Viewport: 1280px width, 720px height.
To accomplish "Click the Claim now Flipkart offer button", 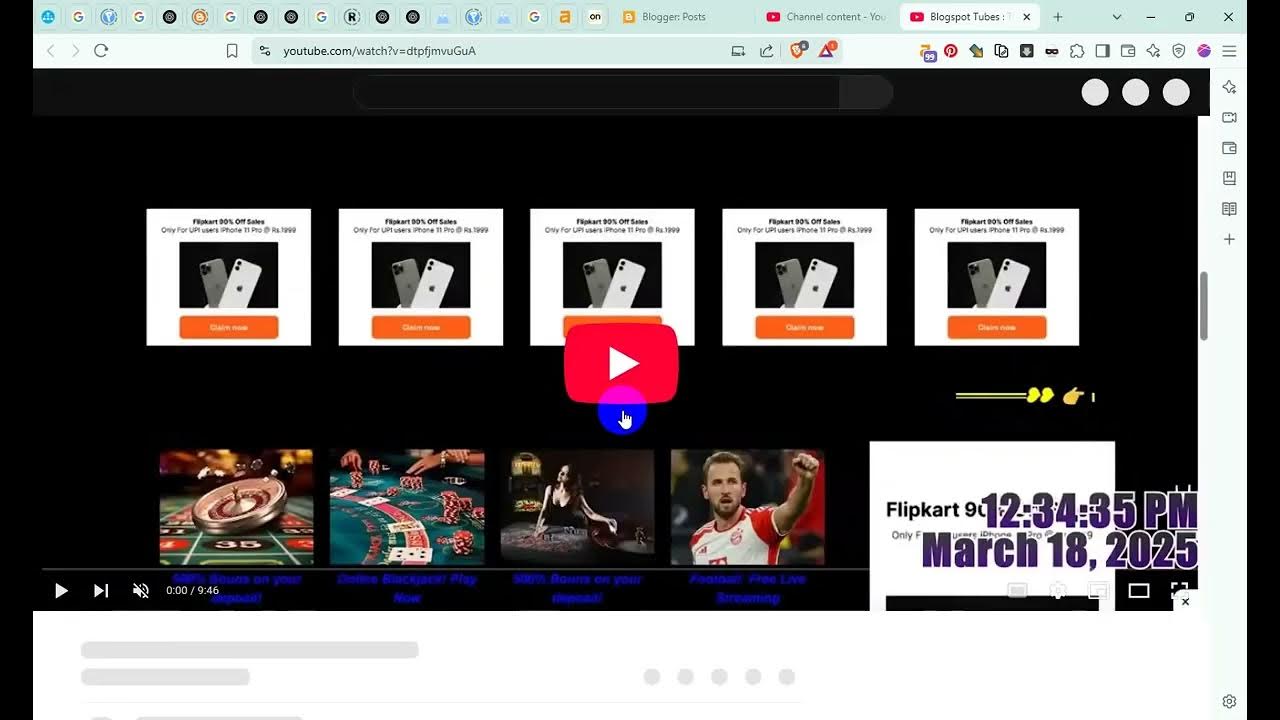I will pyautogui.click(x=228, y=327).
